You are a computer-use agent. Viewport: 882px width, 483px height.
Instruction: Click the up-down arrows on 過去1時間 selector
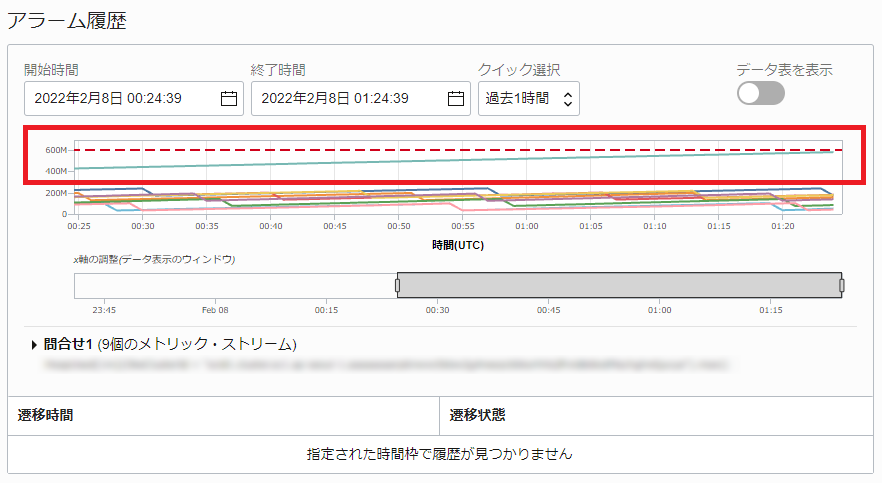[x=567, y=99]
